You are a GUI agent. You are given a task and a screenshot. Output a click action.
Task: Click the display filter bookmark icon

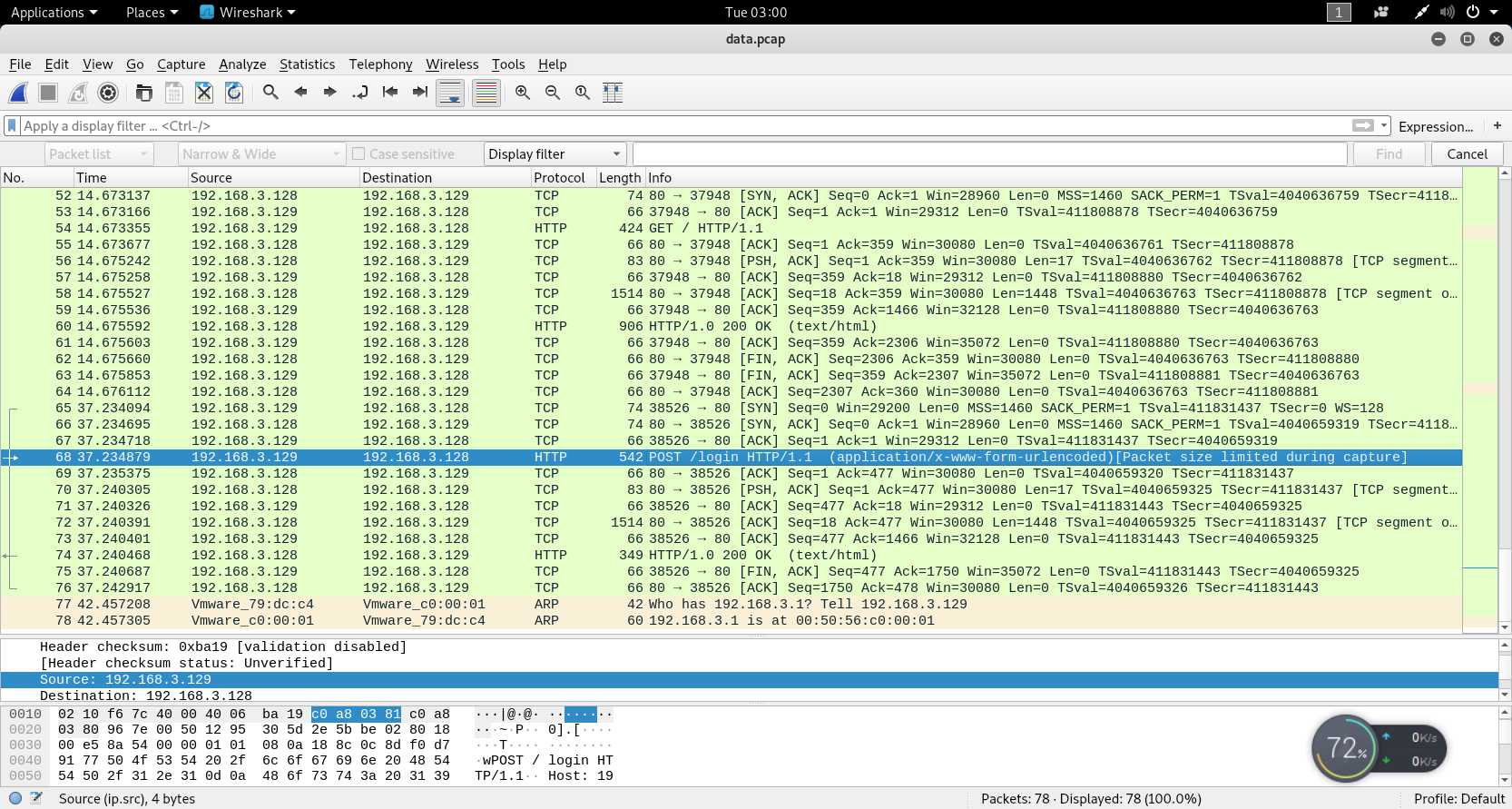click(12, 126)
